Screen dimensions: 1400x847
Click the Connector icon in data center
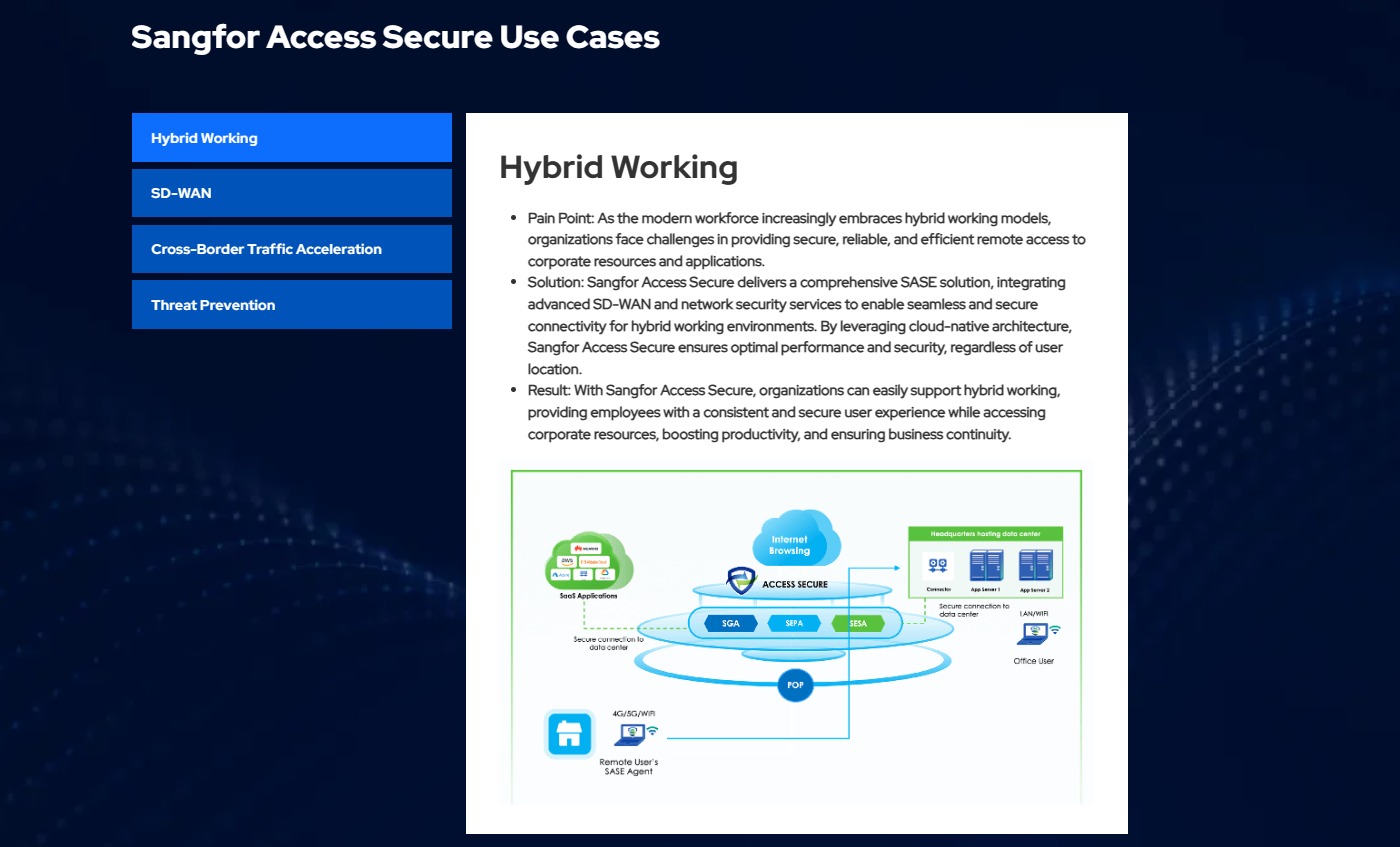[x=938, y=566]
